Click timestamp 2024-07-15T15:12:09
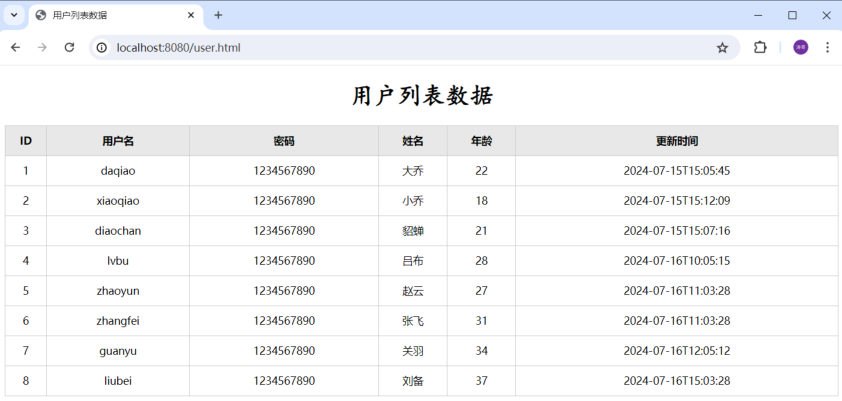Image resolution: width=842 pixels, height=401 pixels. click(677, 201)
